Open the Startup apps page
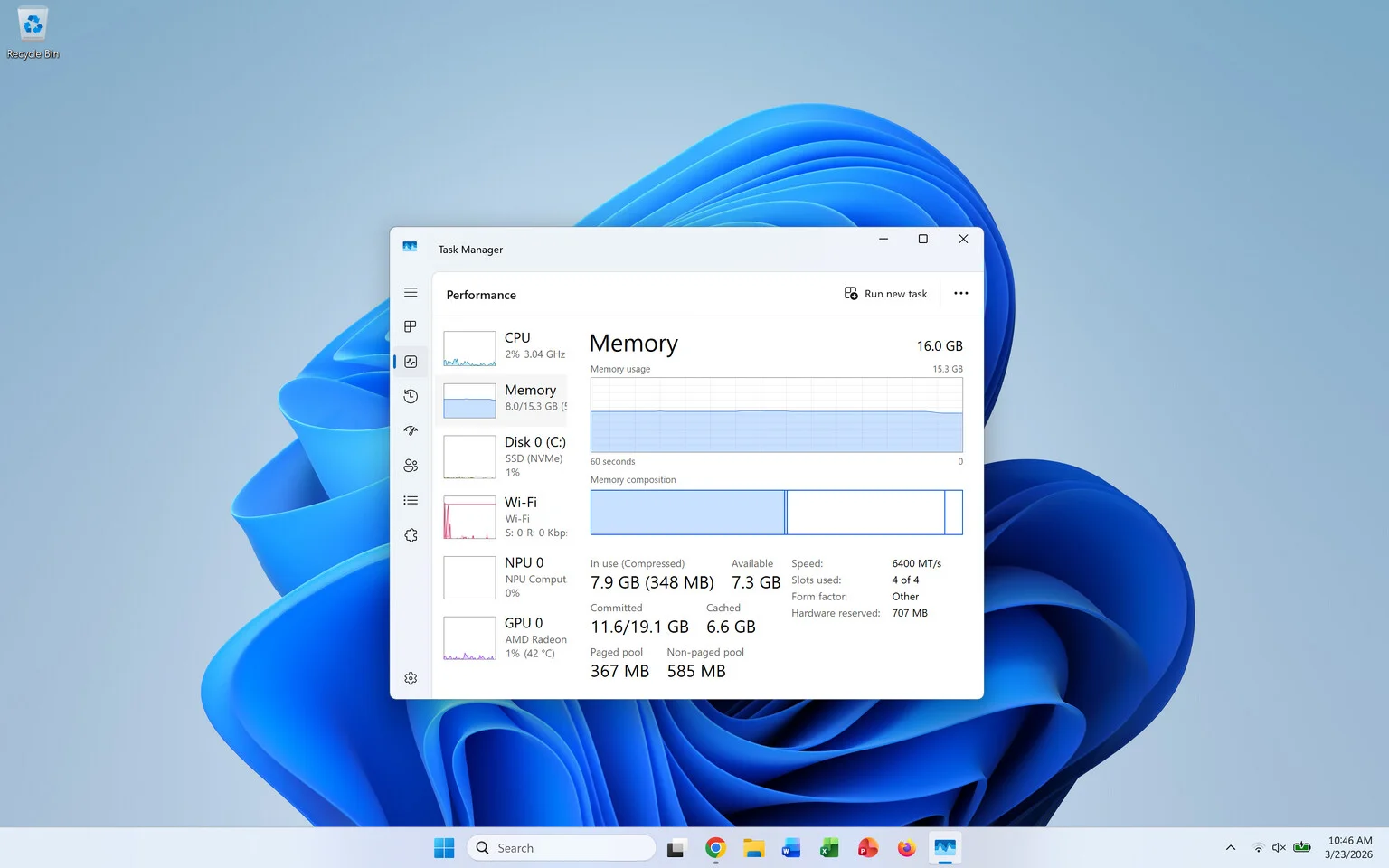Screen dimensions: 1389x868 pos(411,430)
